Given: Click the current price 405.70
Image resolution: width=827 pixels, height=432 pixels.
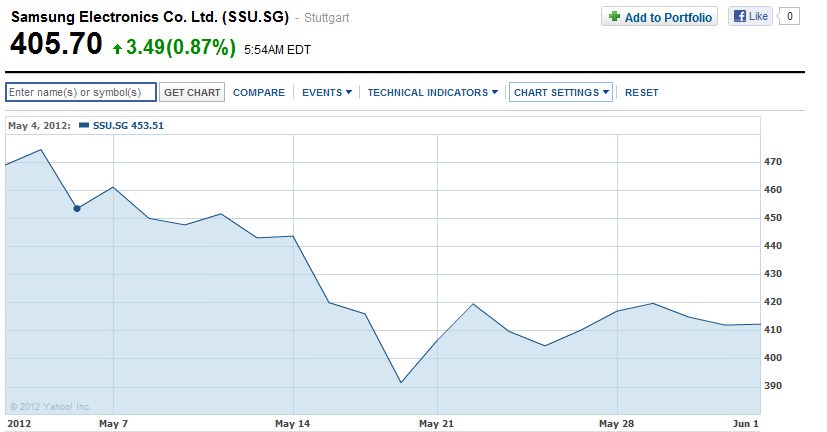Looking at the screenshot, I should (x=56, y=44).
